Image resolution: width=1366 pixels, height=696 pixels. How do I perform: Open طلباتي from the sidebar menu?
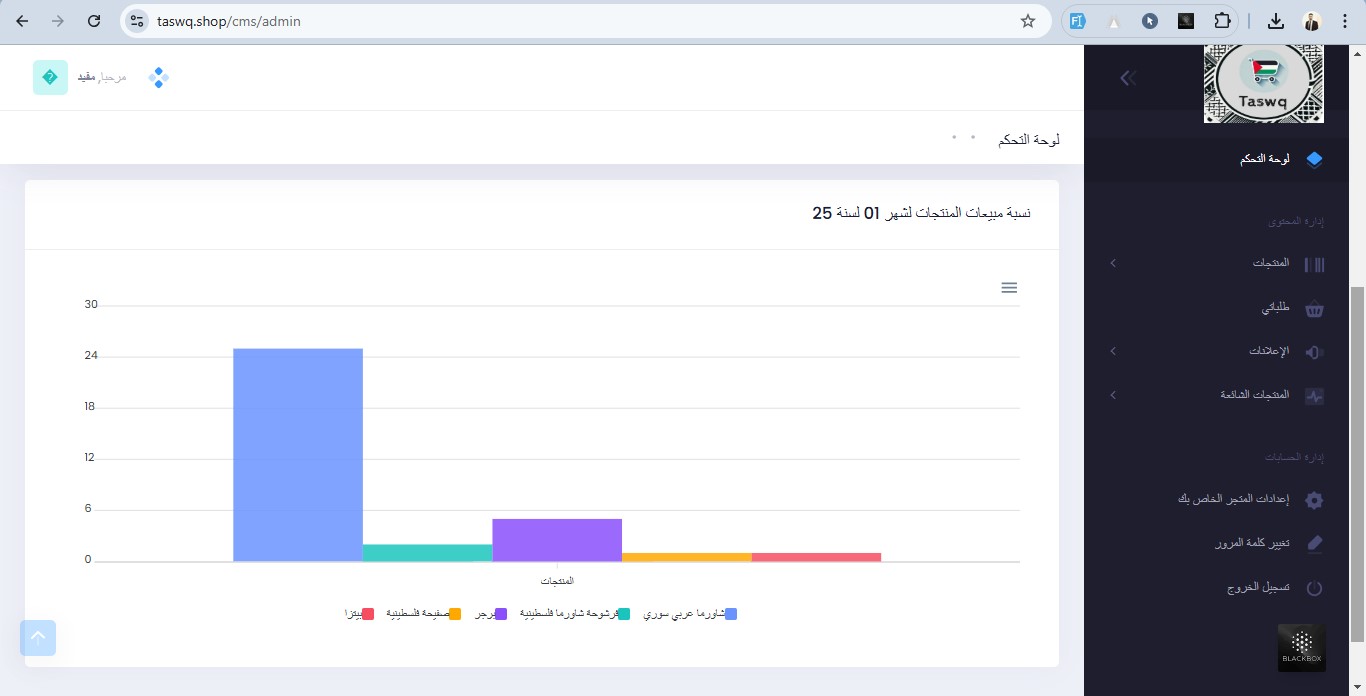tap(1275, 309)
